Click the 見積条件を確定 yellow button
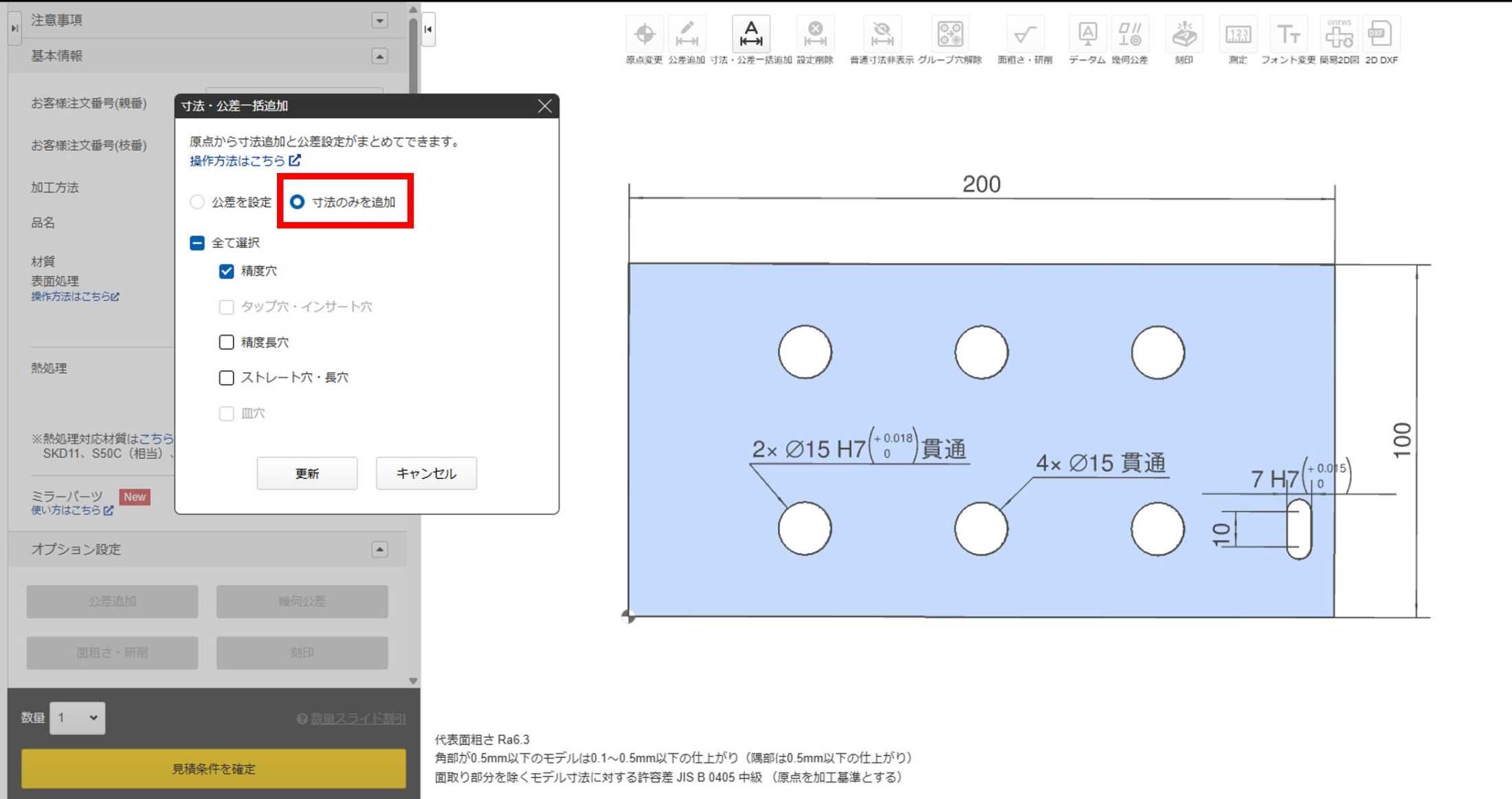The image size is (1512, 799). tap(213, 769)
